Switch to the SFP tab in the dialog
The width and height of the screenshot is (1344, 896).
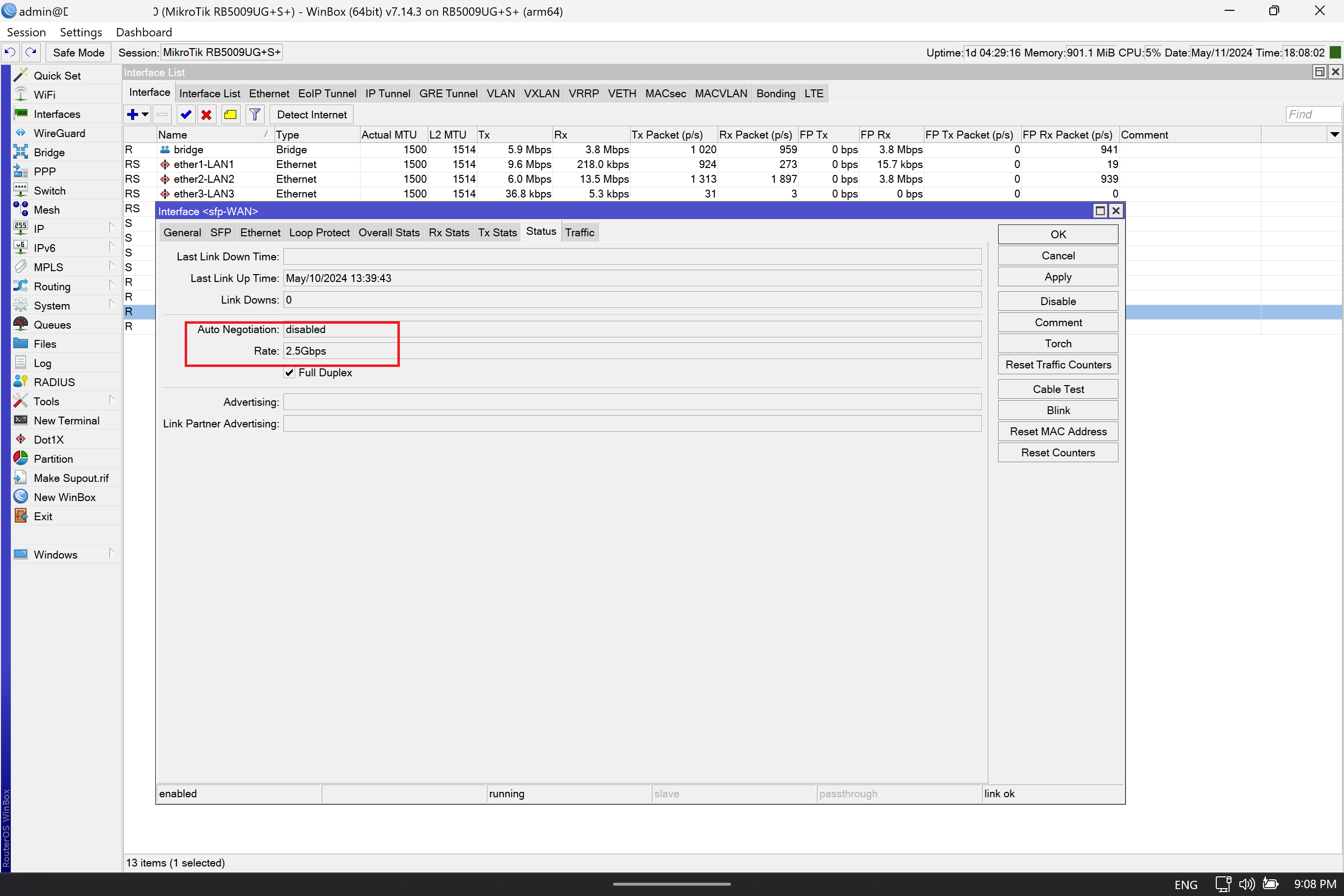point(221,232)
